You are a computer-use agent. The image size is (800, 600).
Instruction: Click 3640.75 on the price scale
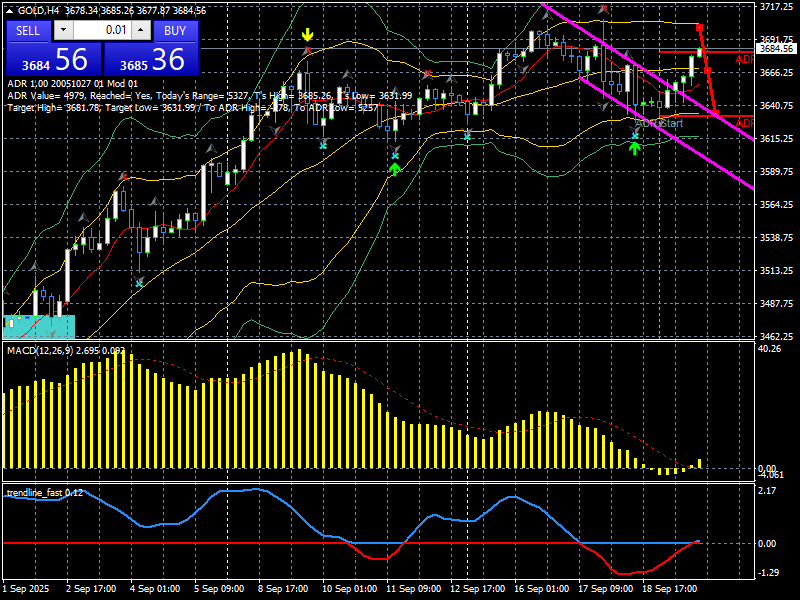776,106
